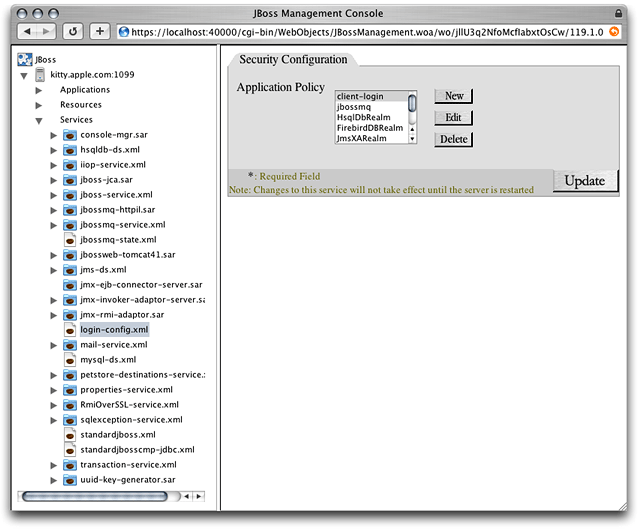Go back with browser back arrow

point(27,31)
